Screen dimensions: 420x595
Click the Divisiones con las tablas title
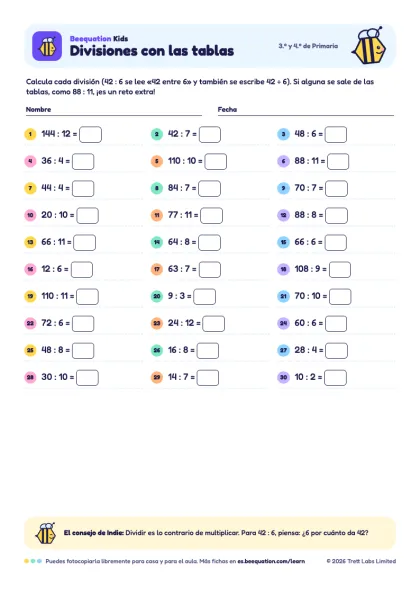[x=152, y=51]
